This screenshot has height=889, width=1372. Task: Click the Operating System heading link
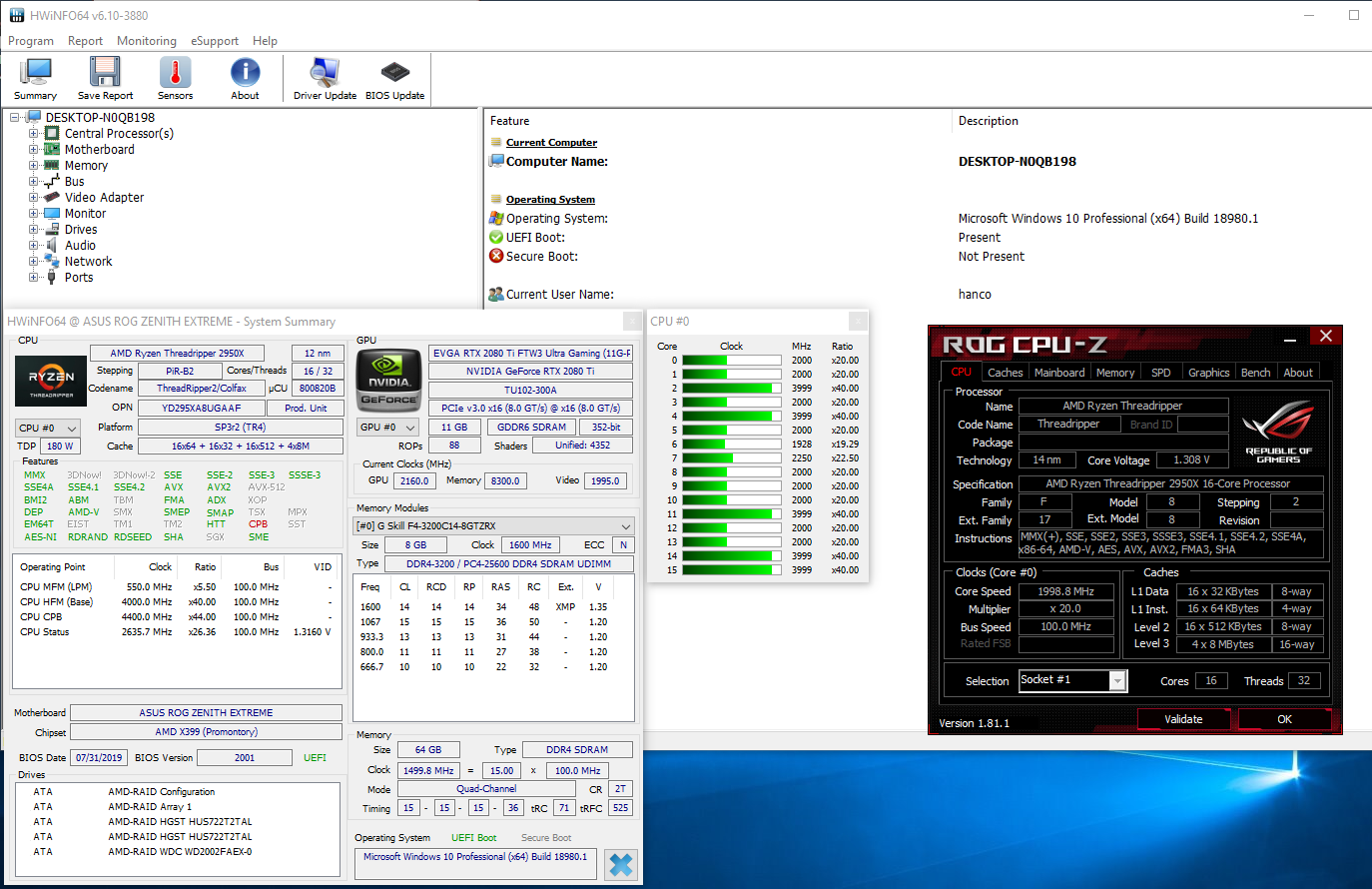coord(550,200)
